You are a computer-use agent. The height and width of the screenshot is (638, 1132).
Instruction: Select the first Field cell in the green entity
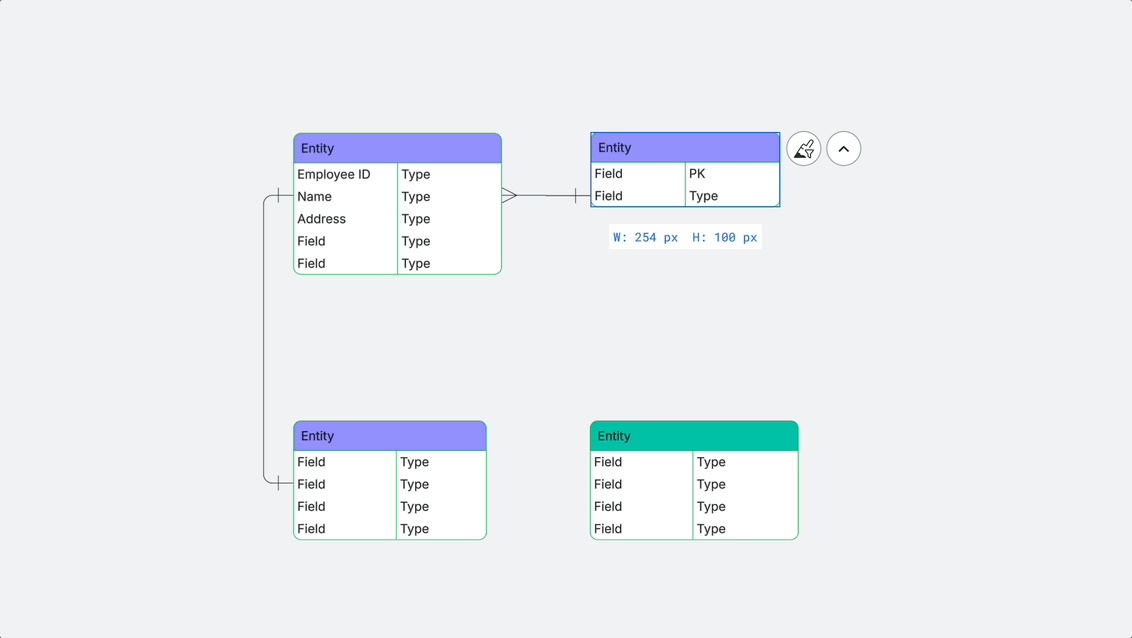[x=642, y=462]
